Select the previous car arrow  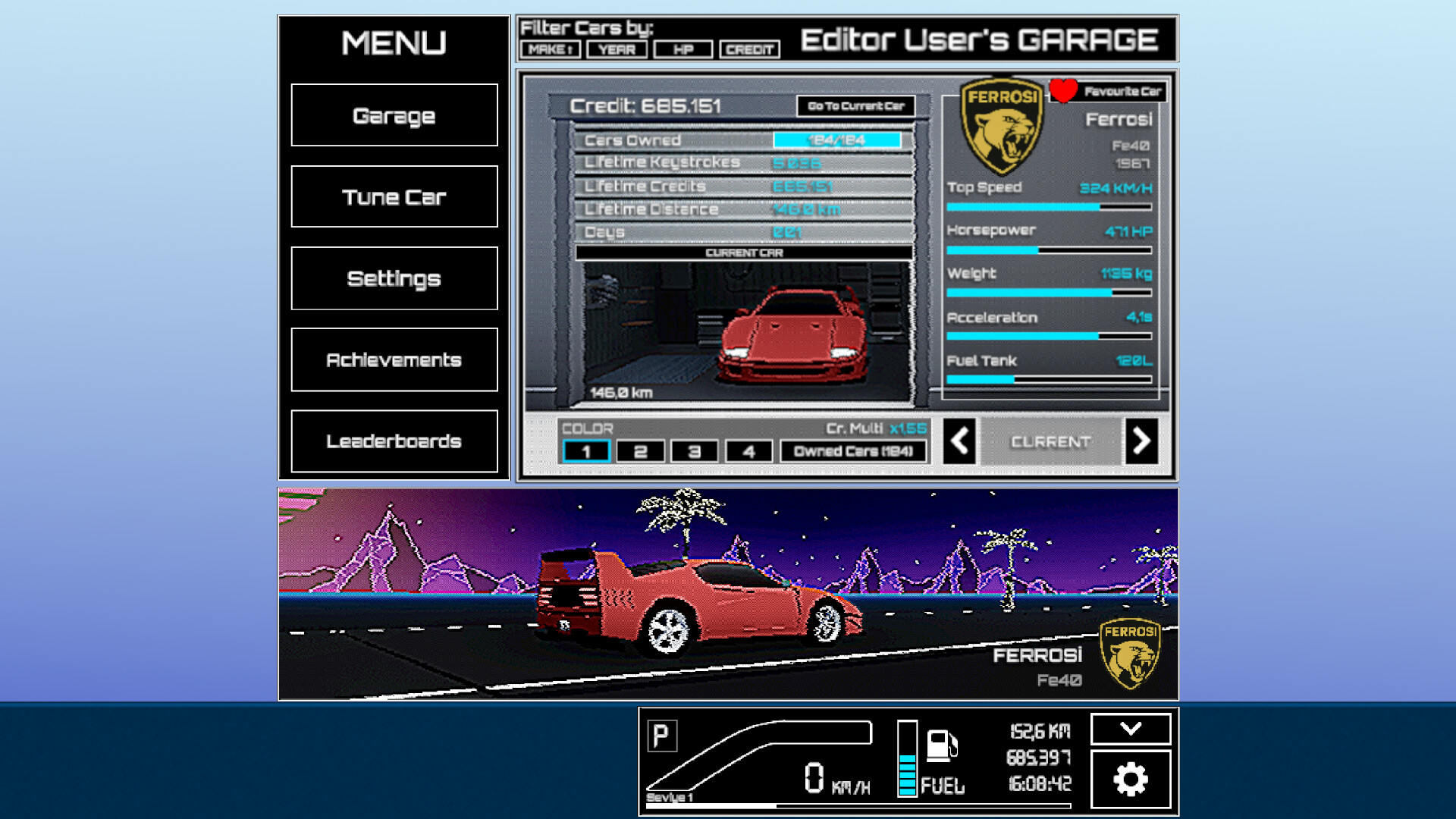coord(960,442)
